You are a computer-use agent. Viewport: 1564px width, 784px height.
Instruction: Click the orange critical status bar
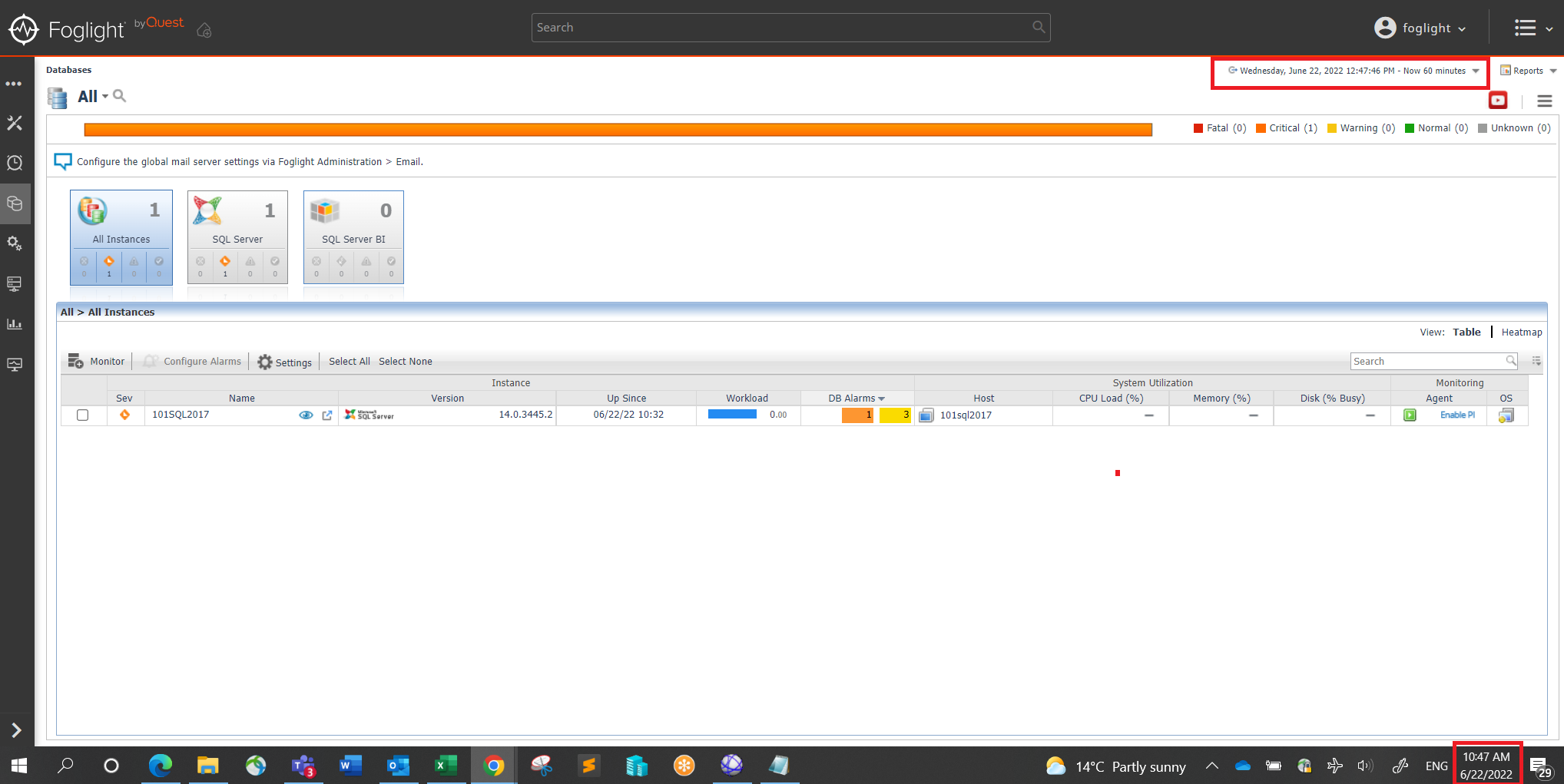(618, 130)
